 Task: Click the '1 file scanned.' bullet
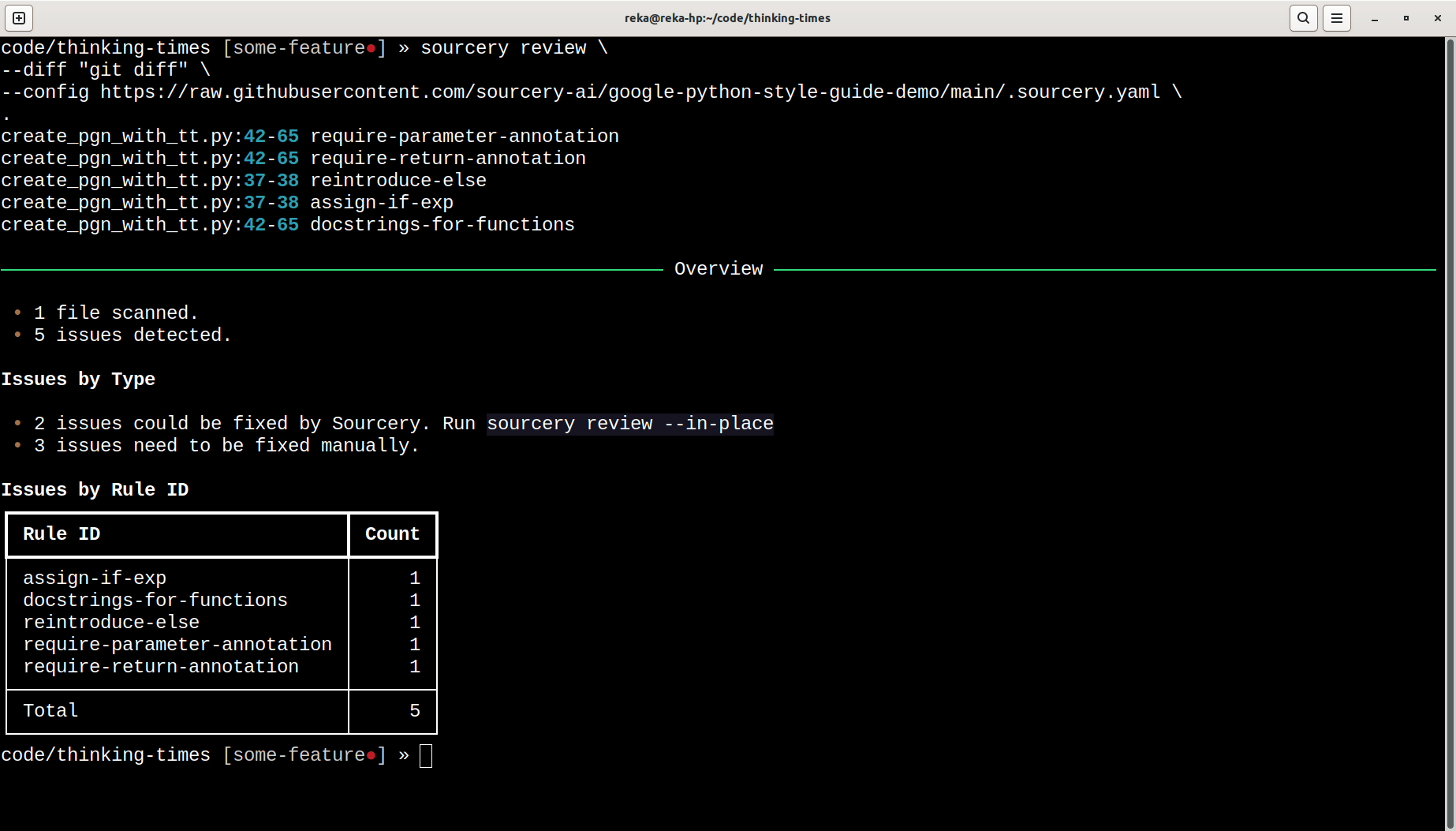[x=106, y=313]
